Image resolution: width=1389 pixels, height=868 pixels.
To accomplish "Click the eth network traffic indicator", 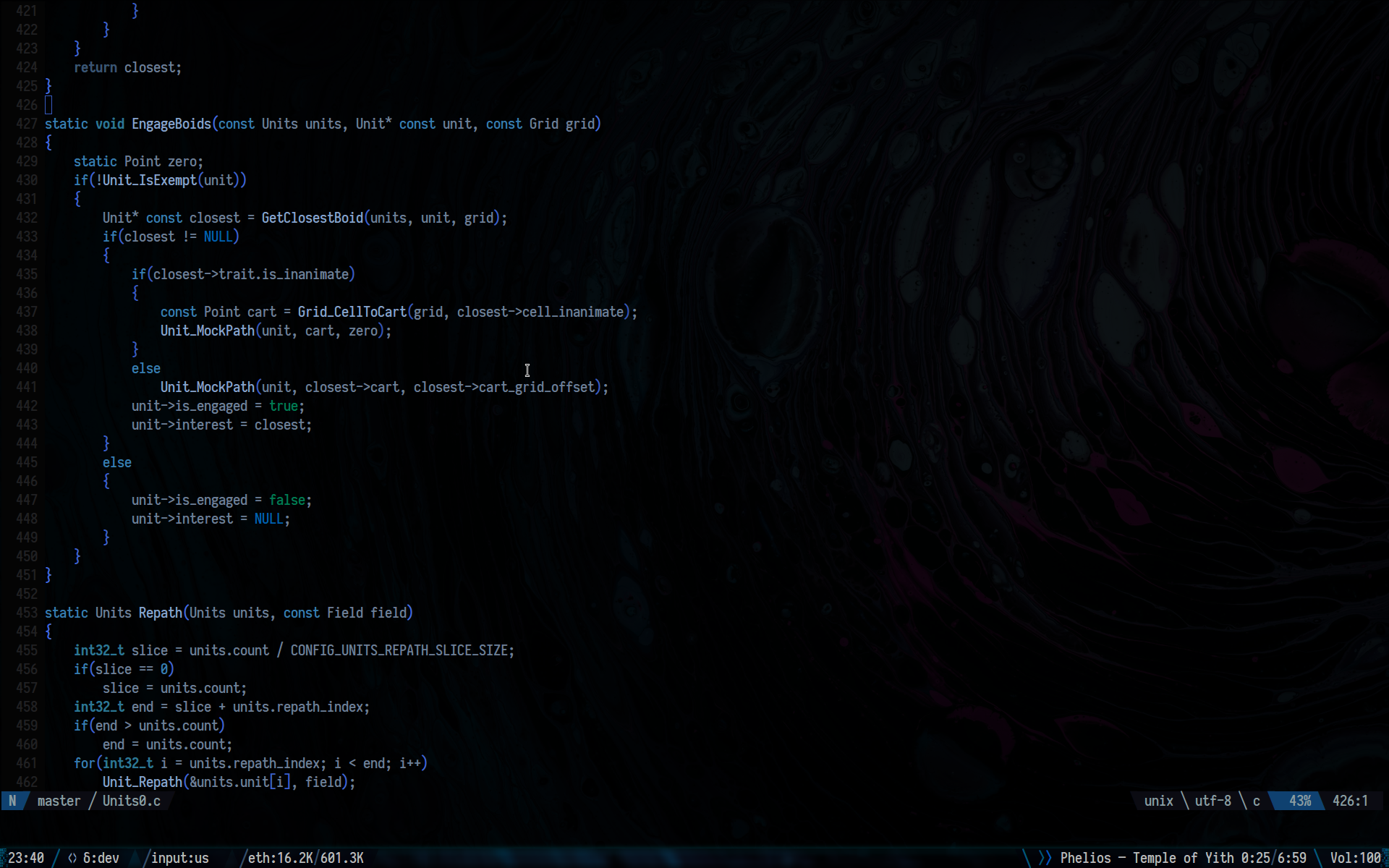I will [305, 858].
